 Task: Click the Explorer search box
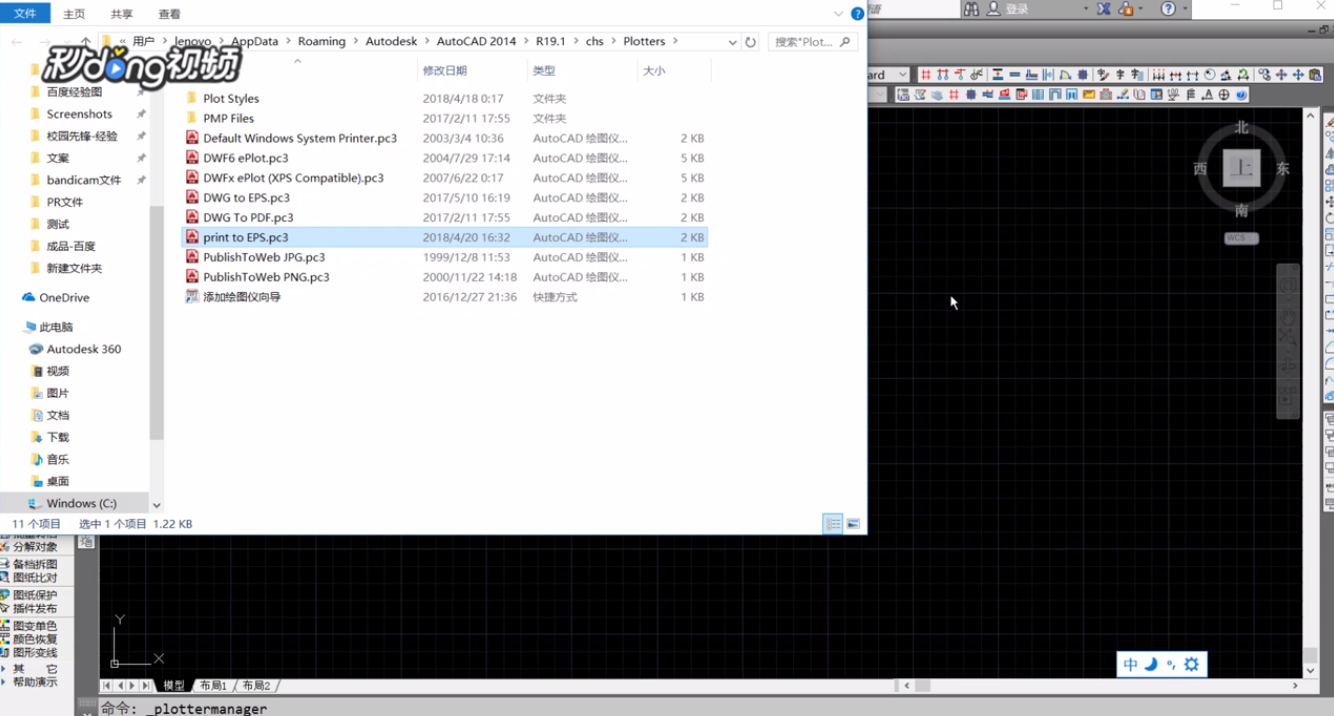click(x=811, y=42)
